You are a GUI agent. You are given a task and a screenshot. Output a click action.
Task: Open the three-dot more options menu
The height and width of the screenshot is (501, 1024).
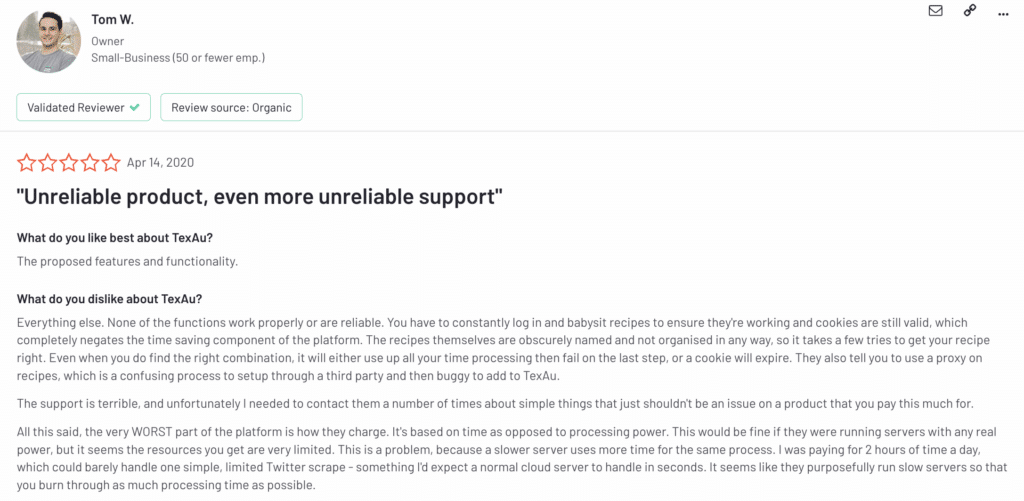[x=1004, y=14]
